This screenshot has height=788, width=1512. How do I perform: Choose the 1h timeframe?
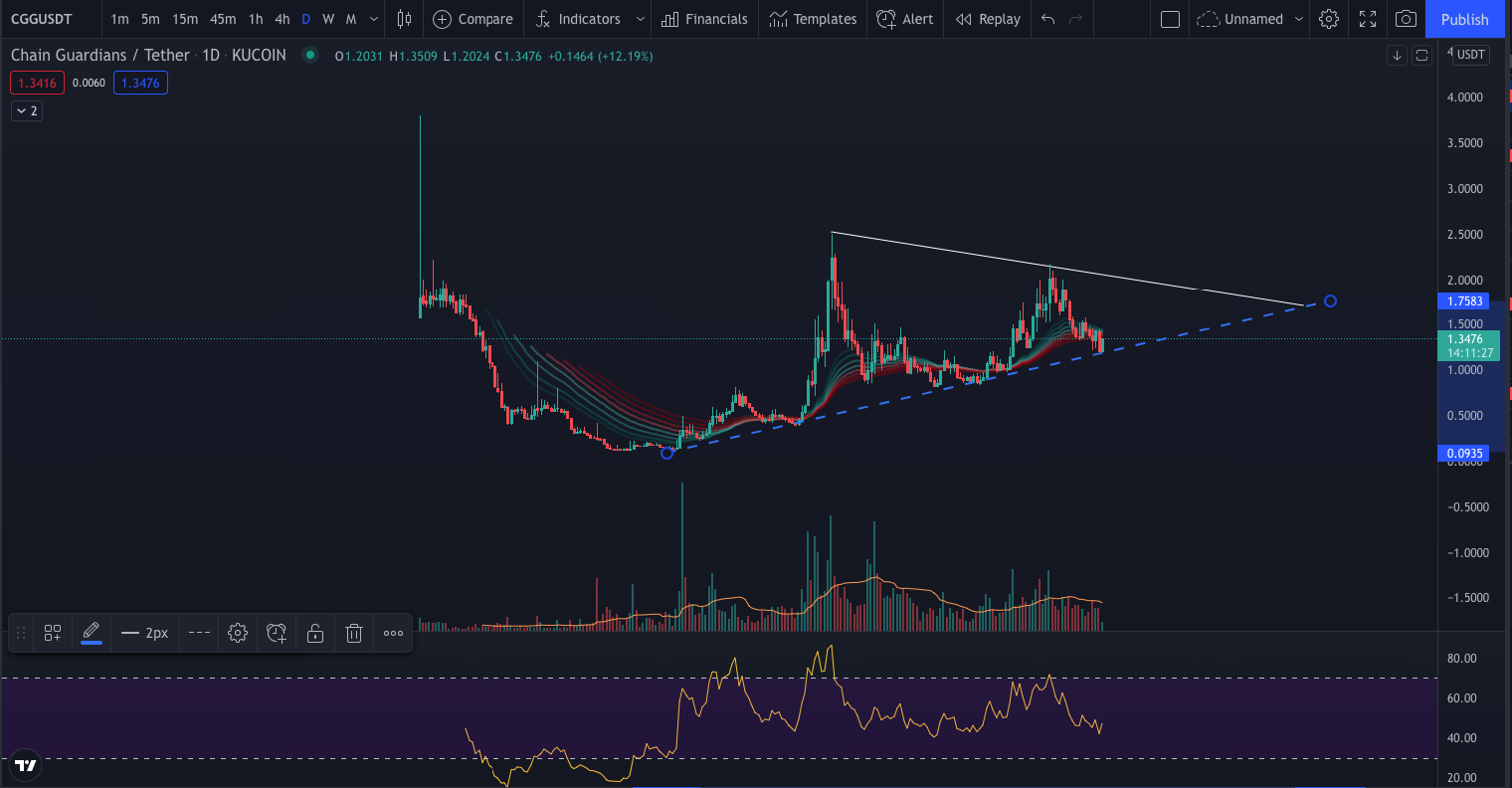(256, 19)
